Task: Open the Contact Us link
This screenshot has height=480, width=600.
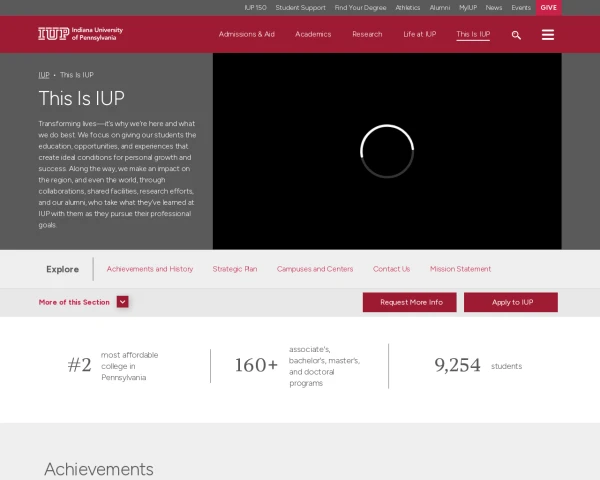Action: [391, 269]
